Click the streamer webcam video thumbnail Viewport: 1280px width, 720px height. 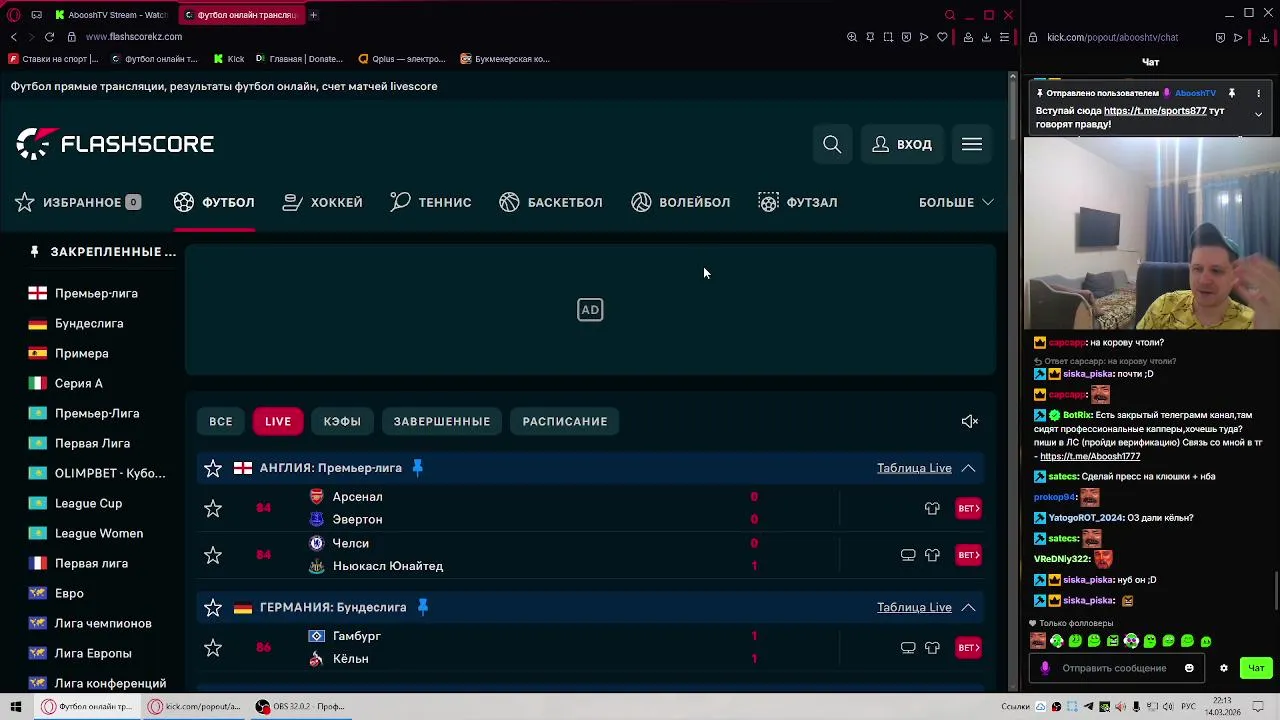point(1151,233)
